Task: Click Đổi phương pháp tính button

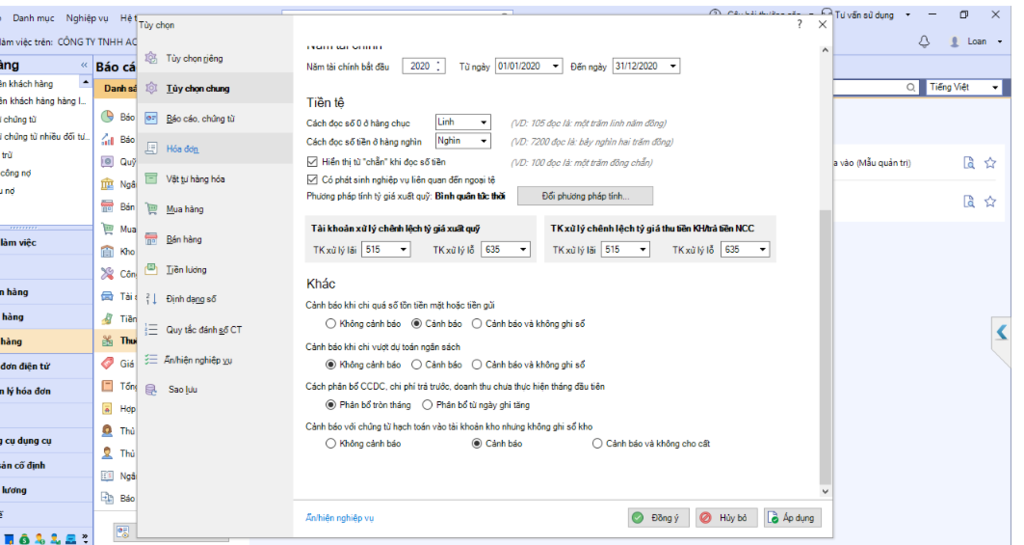Action: [585, 196]
